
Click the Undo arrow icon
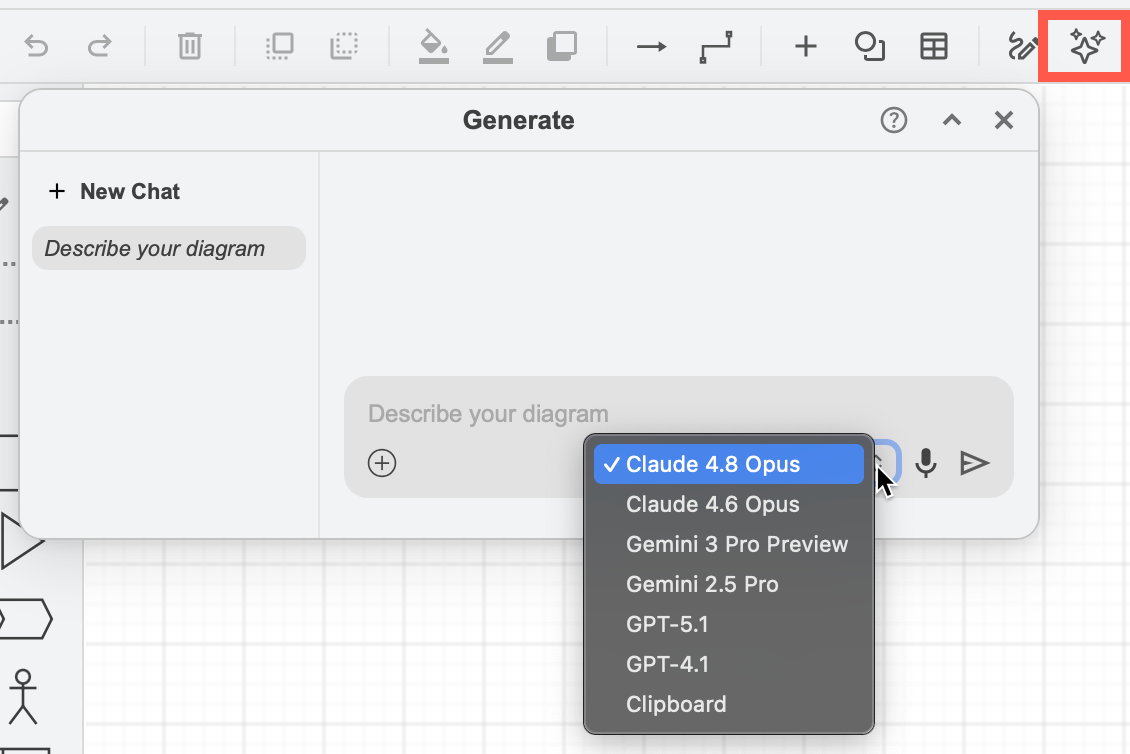click(x=36, y=46)
